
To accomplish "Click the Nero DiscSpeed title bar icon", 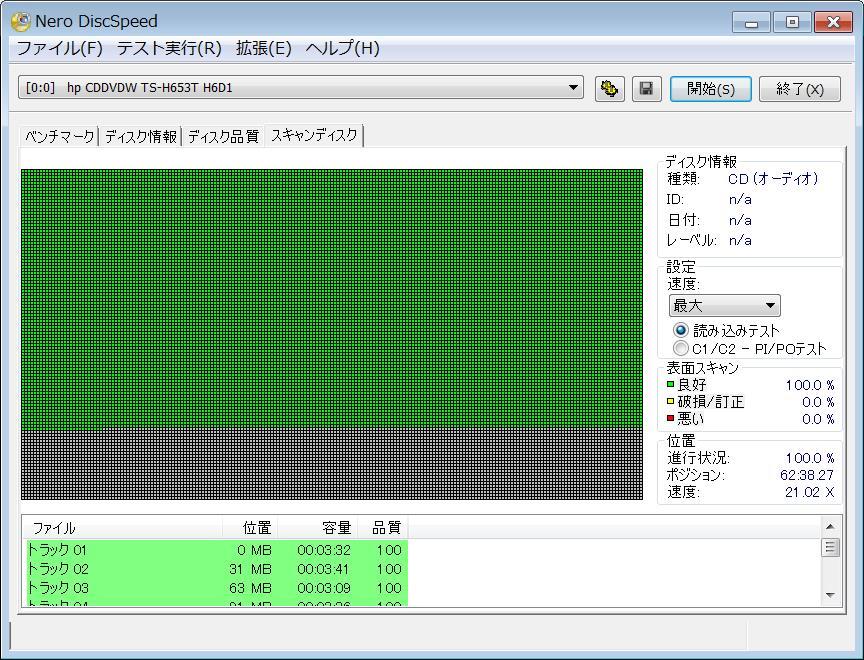I will 20,21.
